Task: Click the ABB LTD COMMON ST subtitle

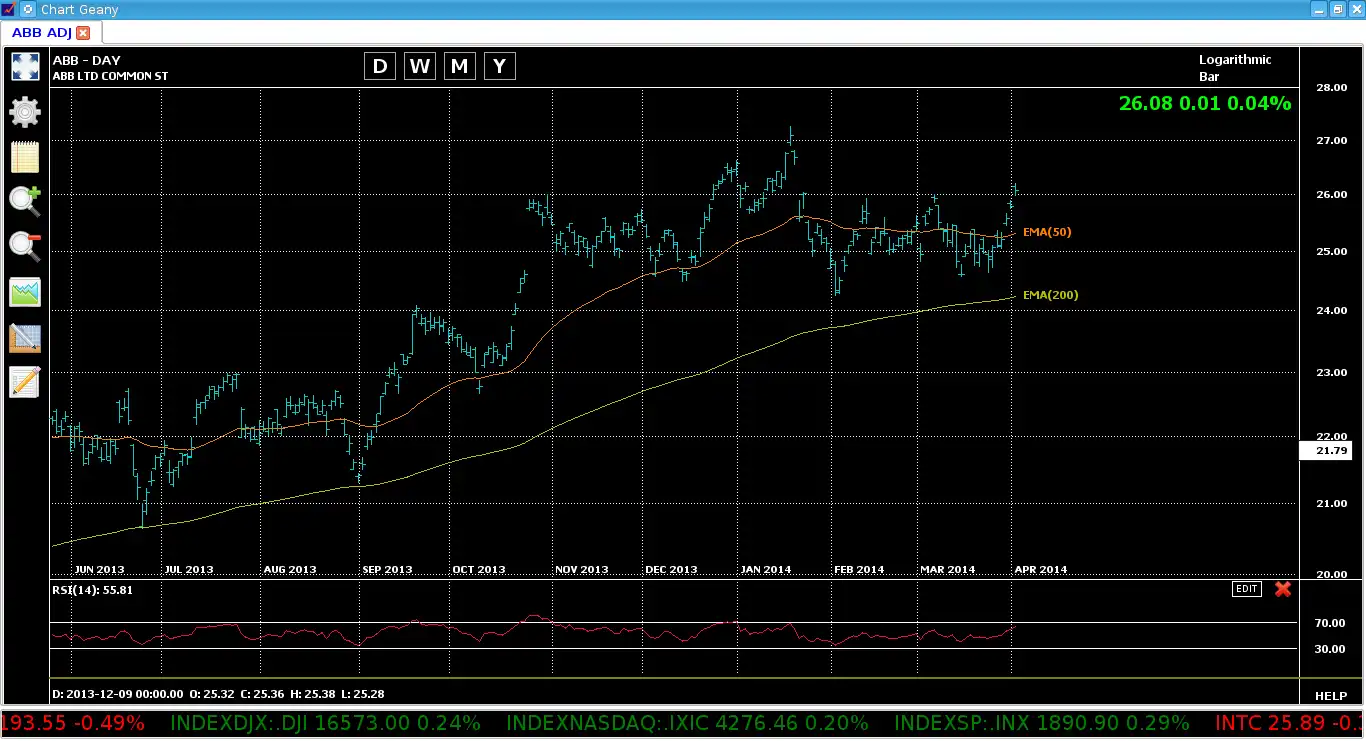Action: [x=110, y=76]
